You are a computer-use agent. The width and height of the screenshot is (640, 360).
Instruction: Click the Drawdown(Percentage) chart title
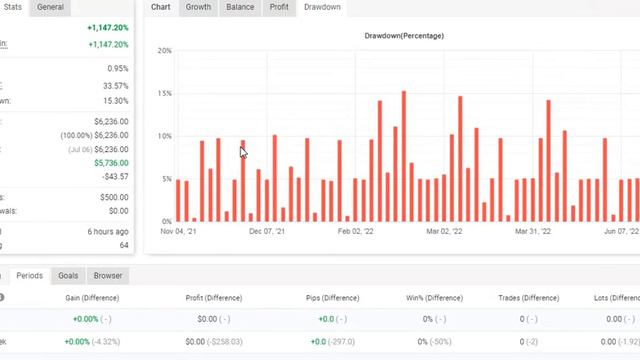point(404,36)
